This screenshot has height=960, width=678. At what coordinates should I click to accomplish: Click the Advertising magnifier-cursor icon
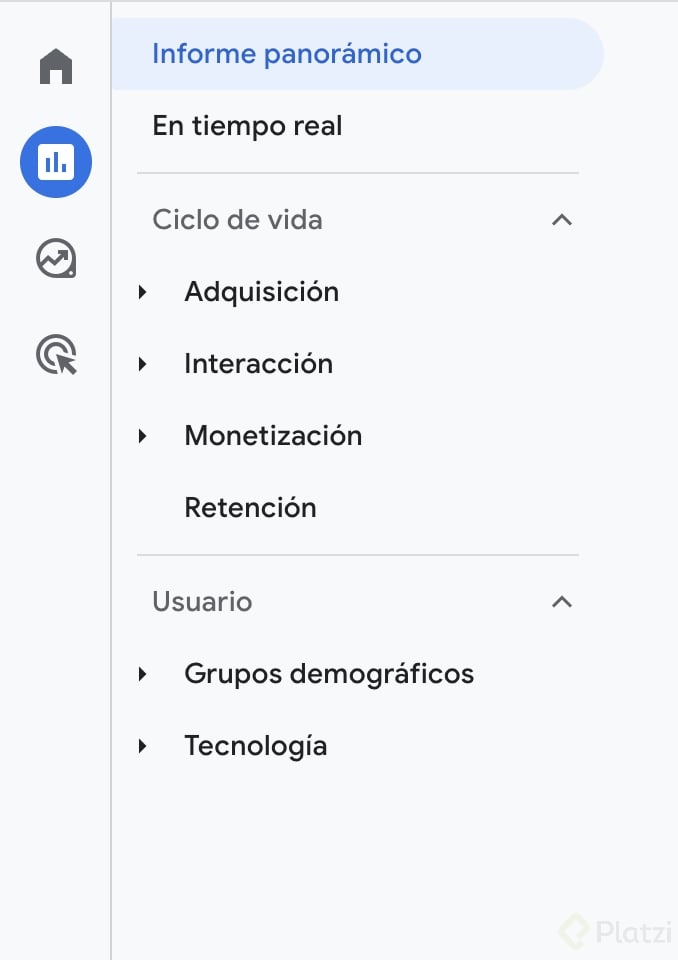point(55,354)
